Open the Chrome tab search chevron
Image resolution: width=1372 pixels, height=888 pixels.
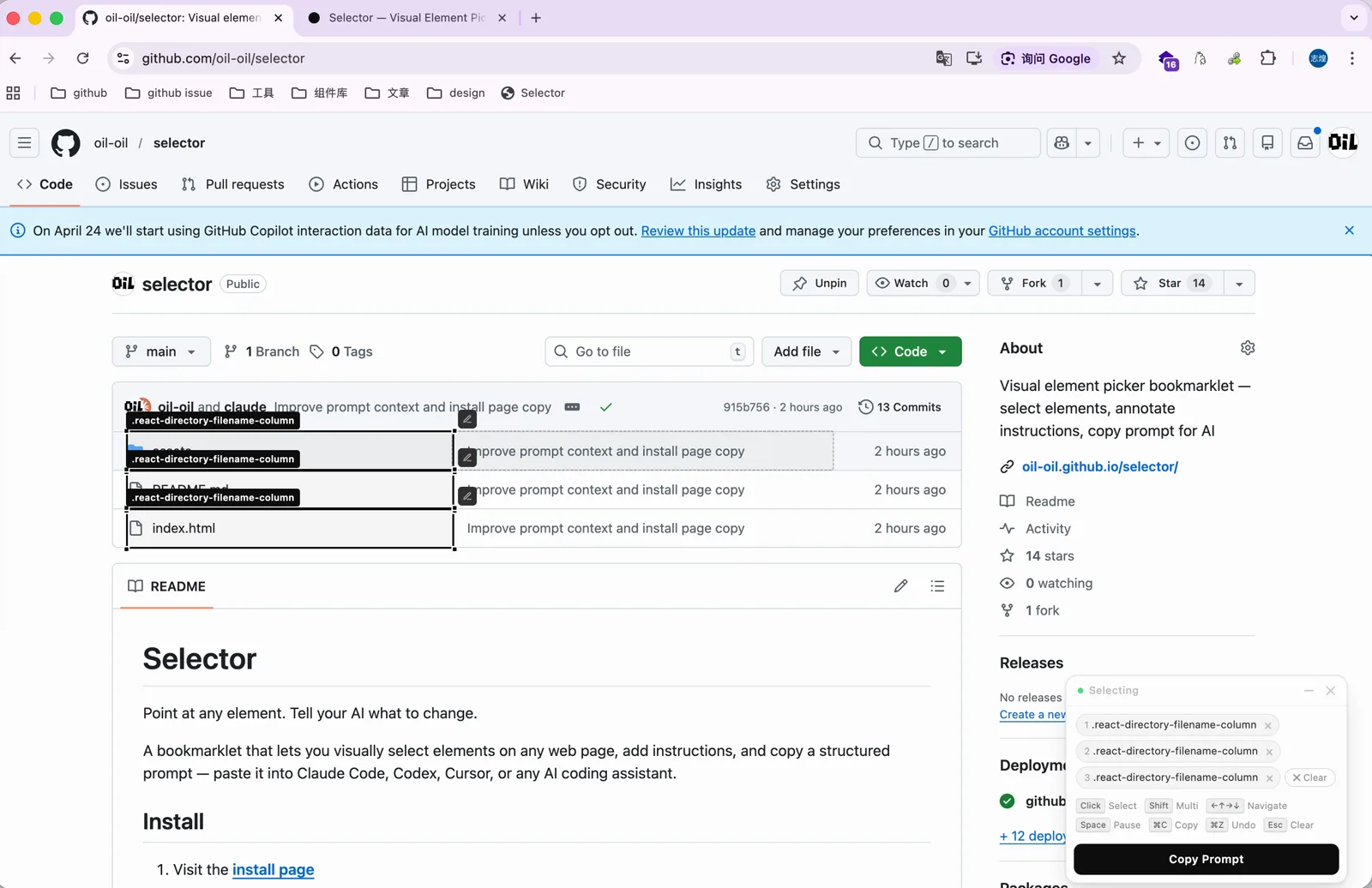pyautogui.click(x=1354, y=17)
